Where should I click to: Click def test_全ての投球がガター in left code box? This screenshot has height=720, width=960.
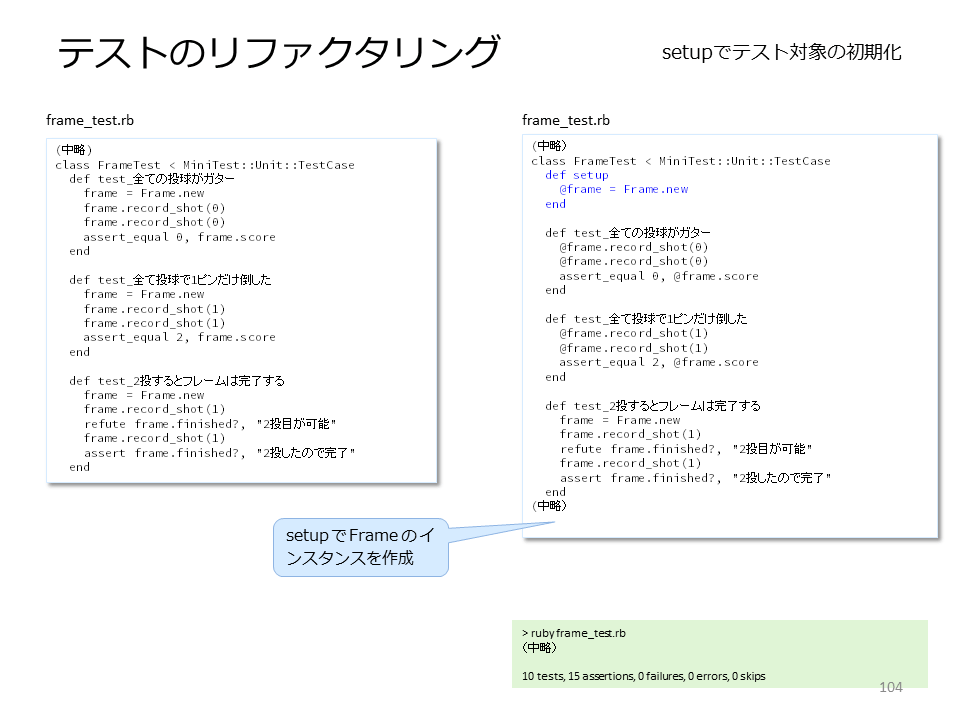(x=152, y=179)
